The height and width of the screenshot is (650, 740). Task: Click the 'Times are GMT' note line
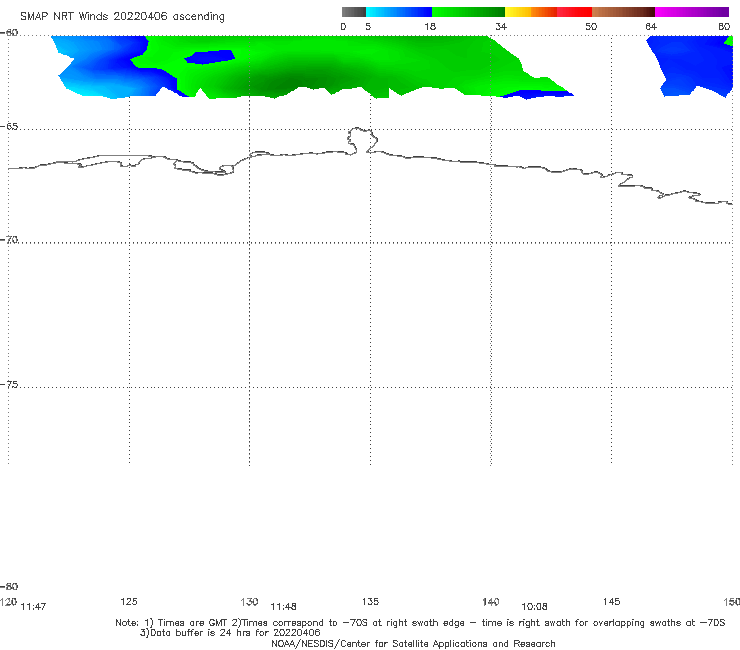tap(420, 623)
